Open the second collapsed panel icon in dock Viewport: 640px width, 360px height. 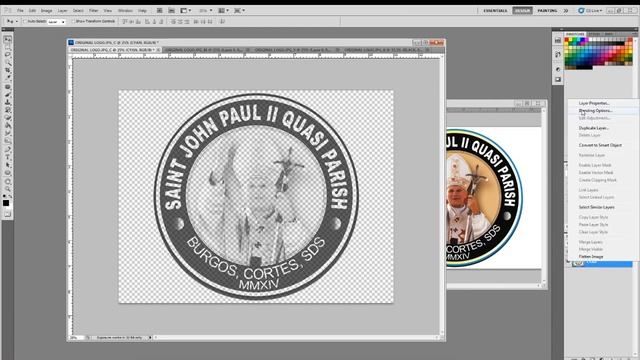coord(558,54)
